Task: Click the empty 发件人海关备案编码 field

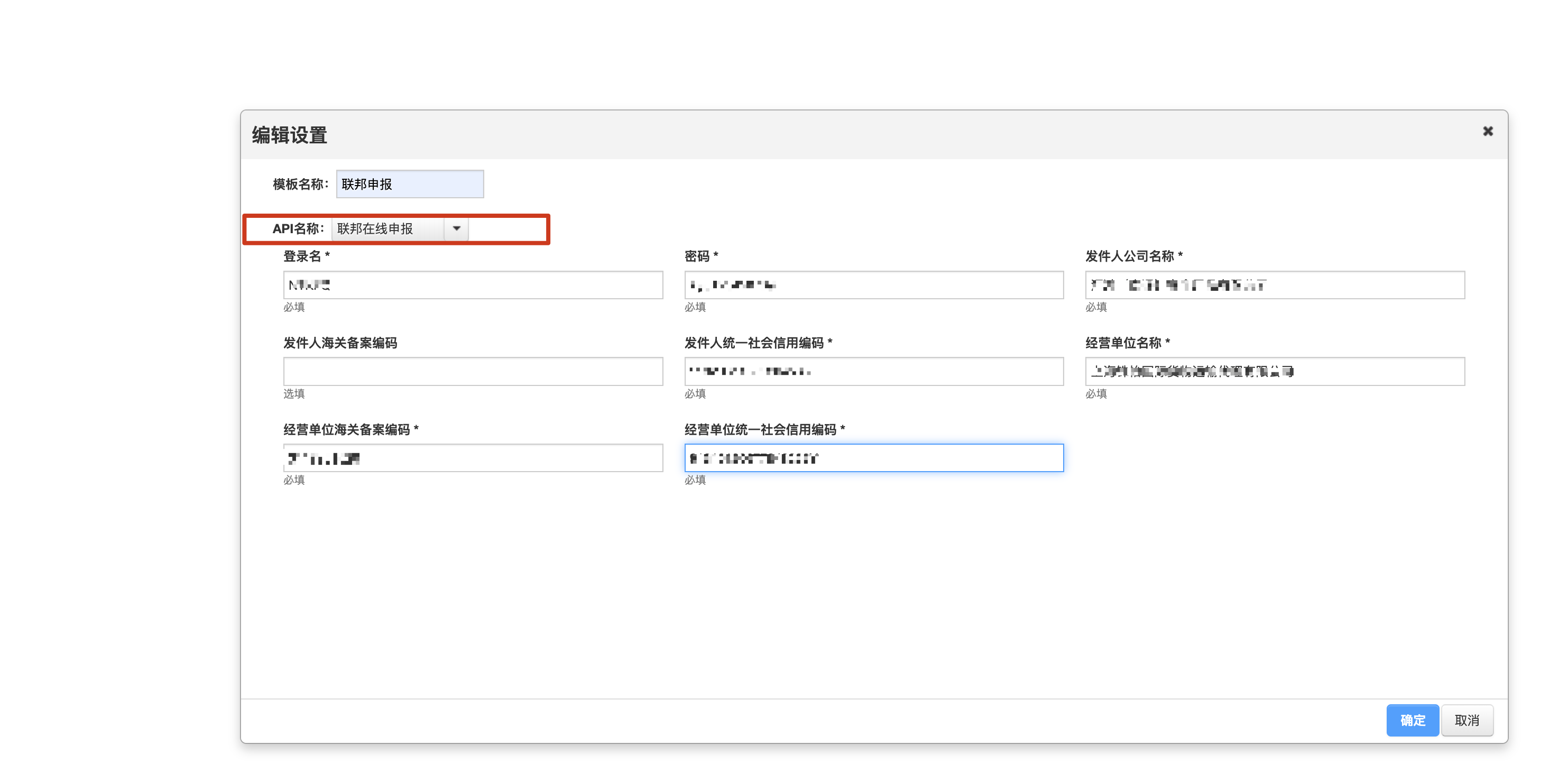Action: [473, 371]
